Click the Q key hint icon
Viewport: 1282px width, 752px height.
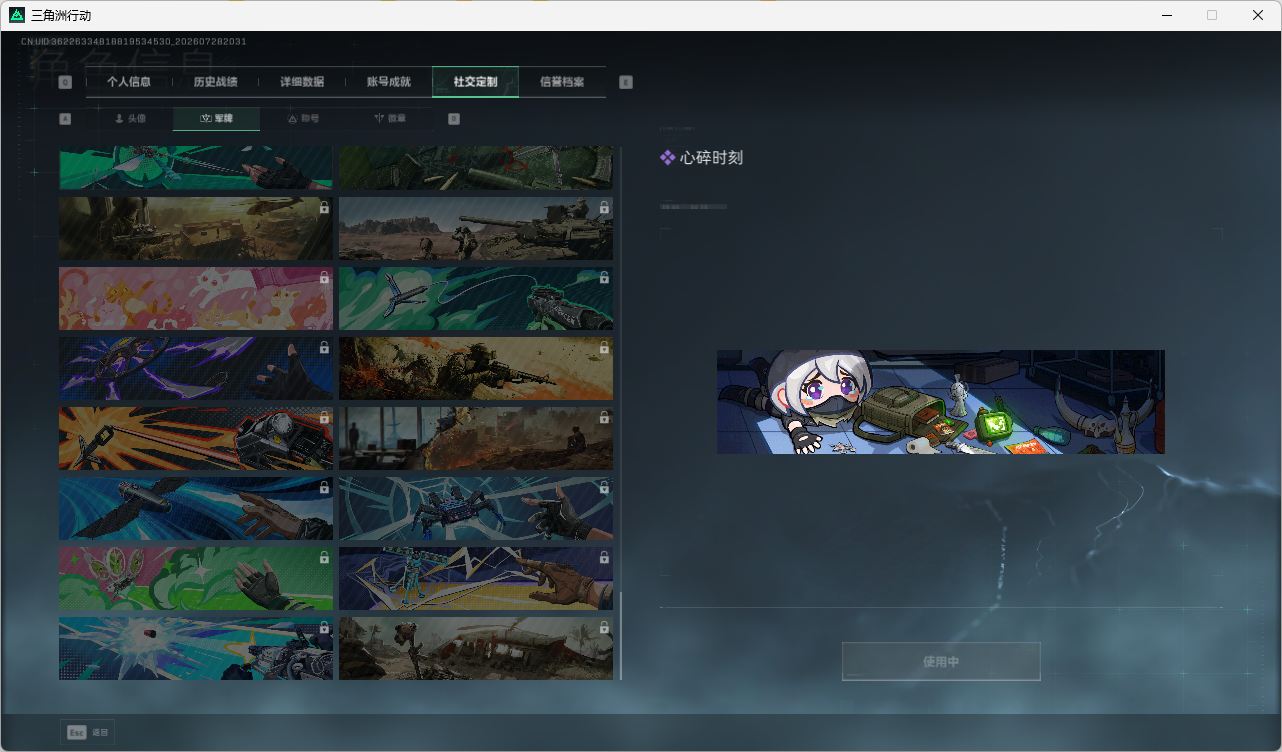coord(65,82)
